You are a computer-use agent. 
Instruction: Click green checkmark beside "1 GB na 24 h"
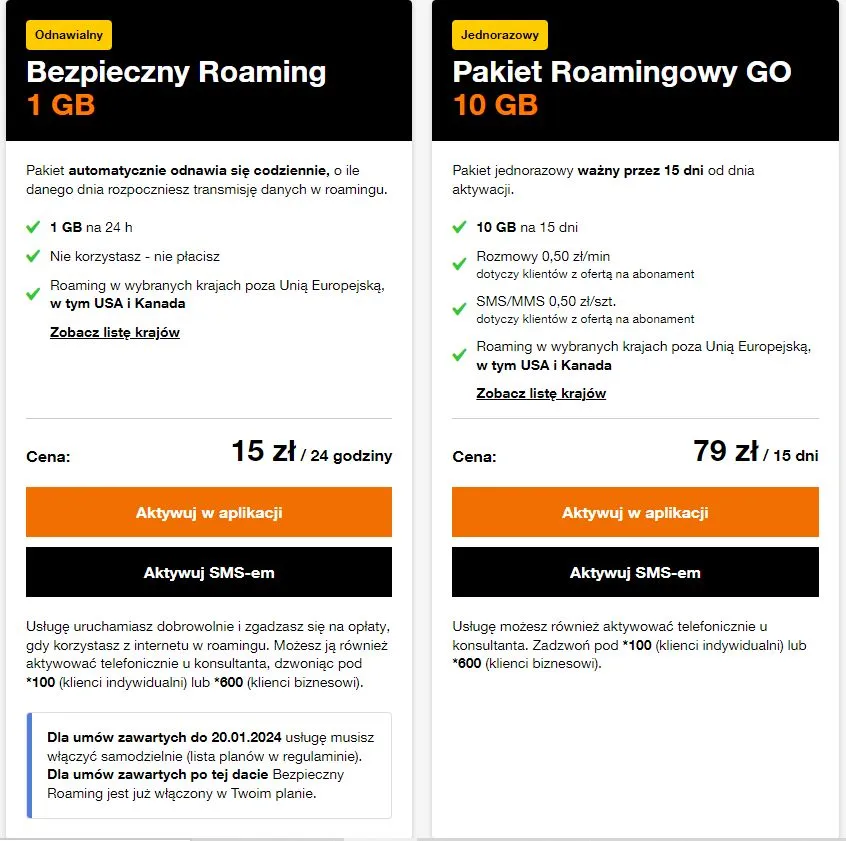pos(34,227)
